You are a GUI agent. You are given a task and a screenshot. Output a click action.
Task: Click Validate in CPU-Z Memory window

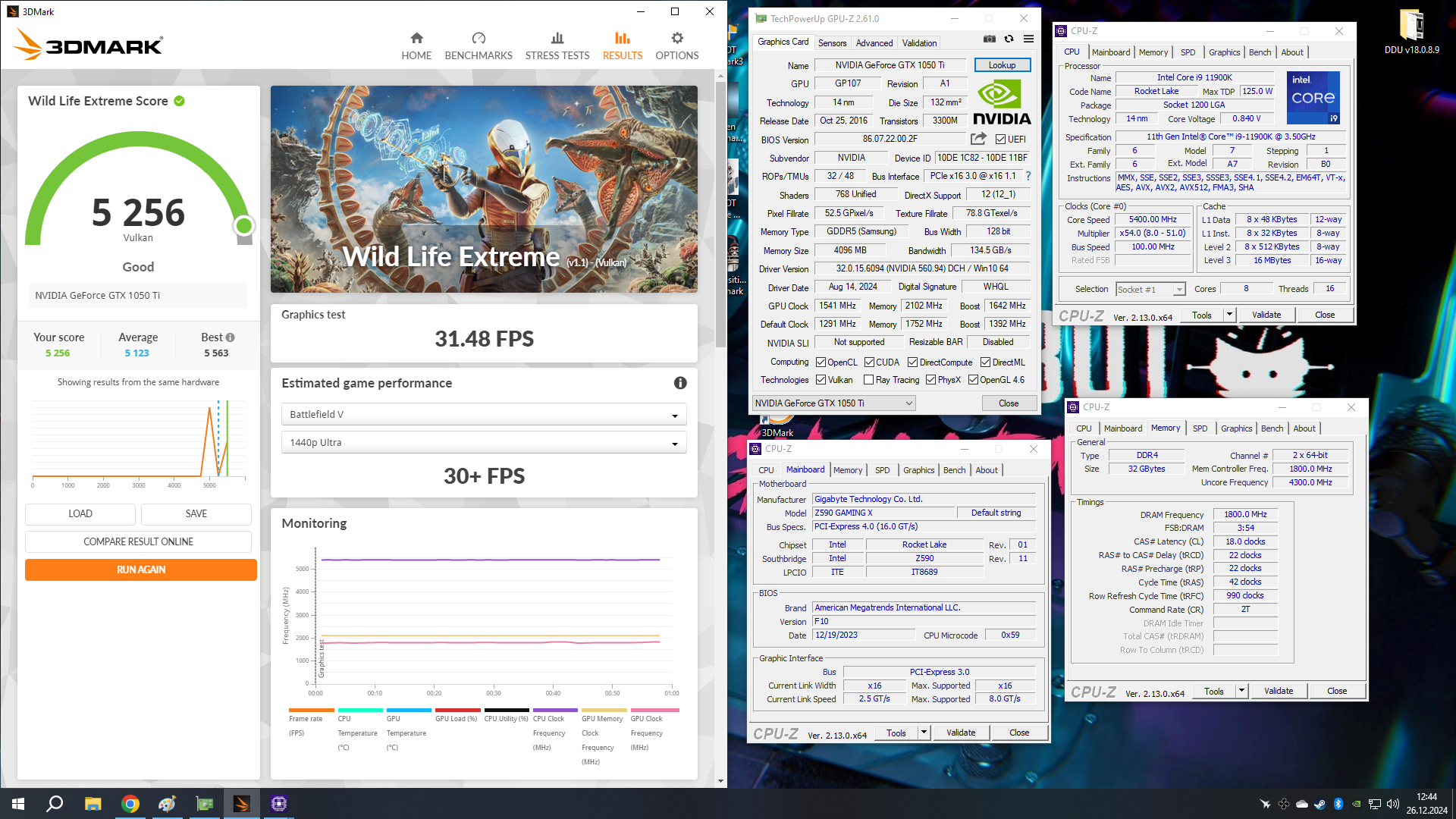click(x=1278, y=691)
